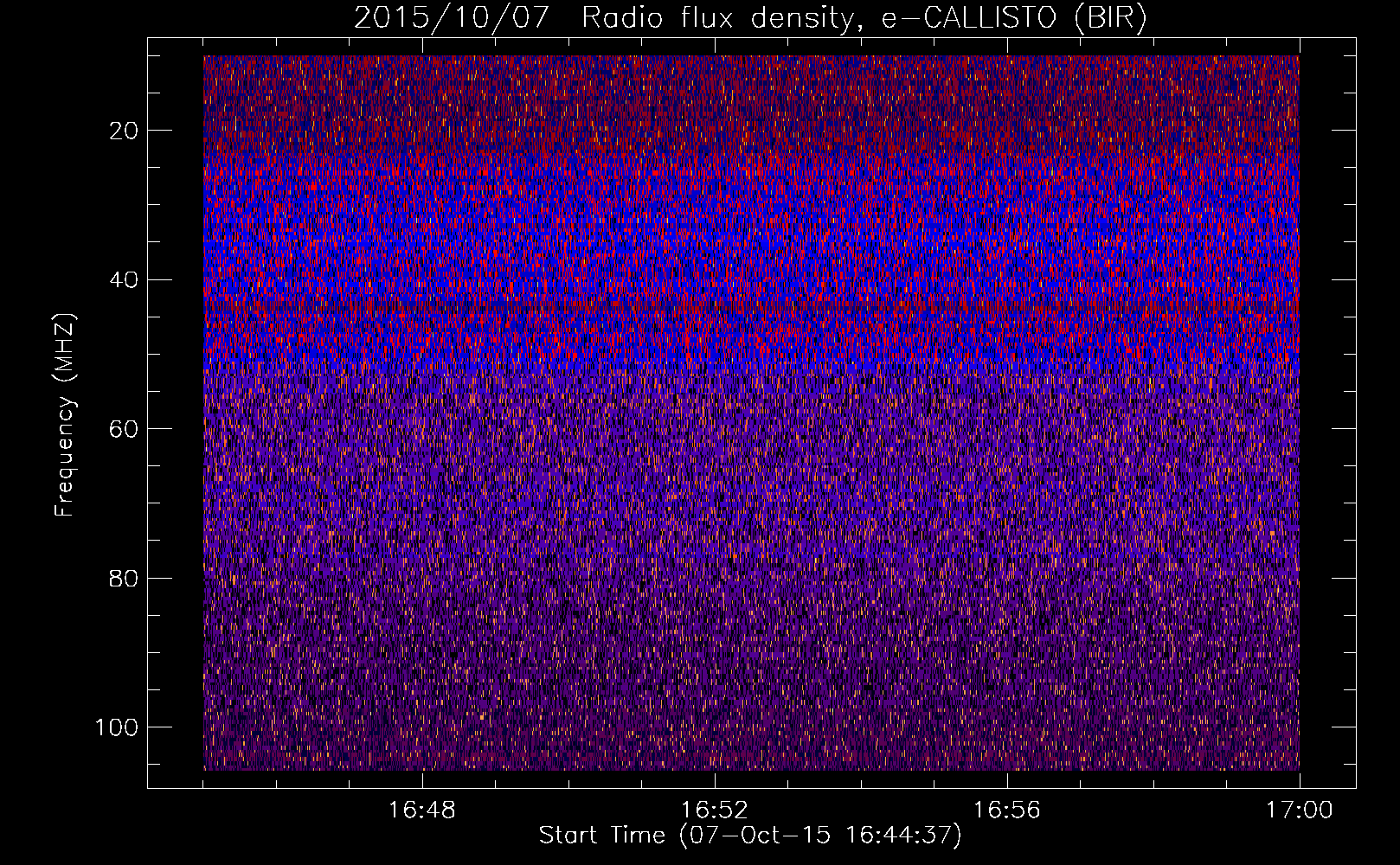Image resolution: width=1400 pixels, height=865 pixels.
Task: Click the 17:00 time tick label
Action: [1300, 811]
